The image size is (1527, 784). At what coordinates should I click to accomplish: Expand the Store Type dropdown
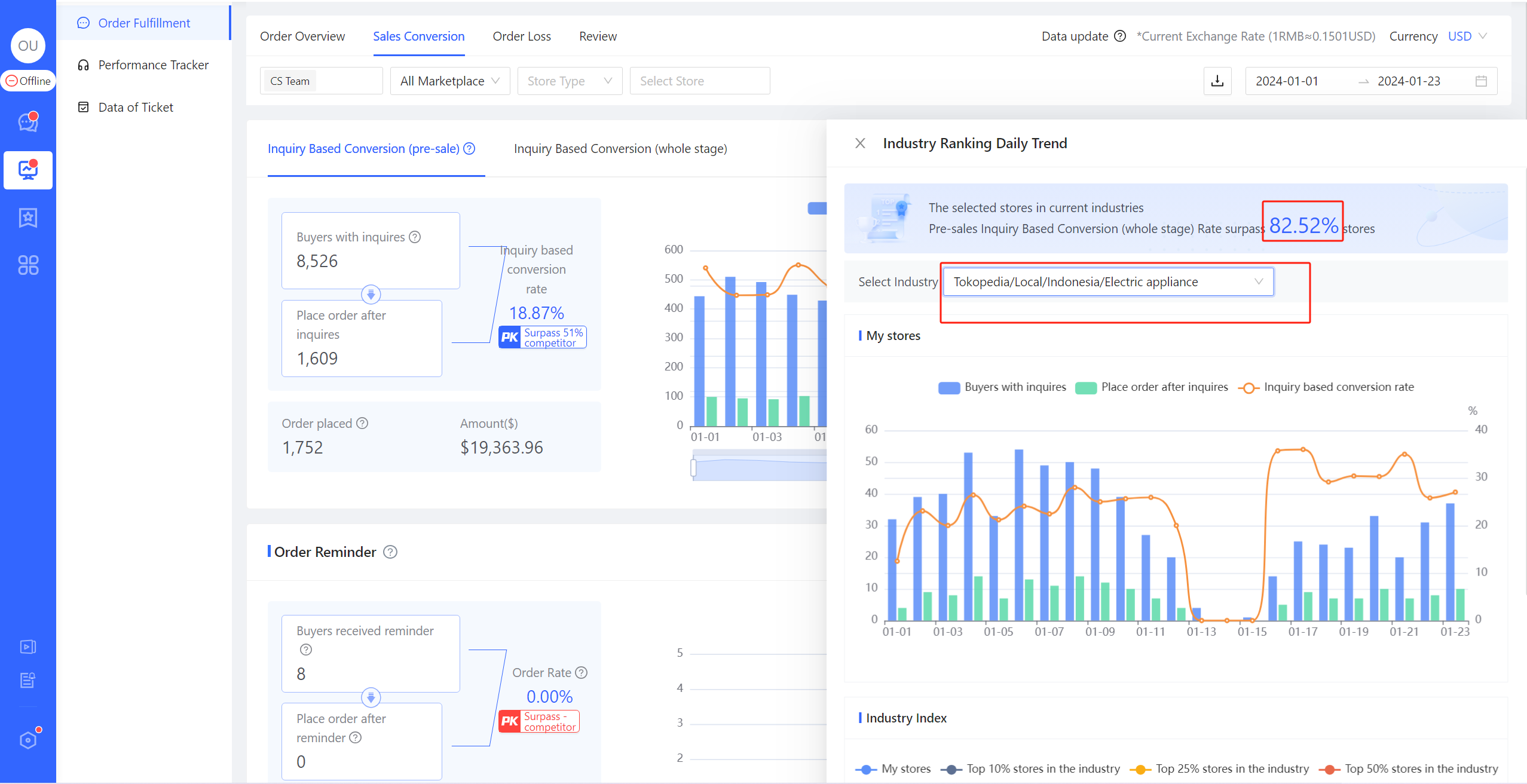point(570,81)
